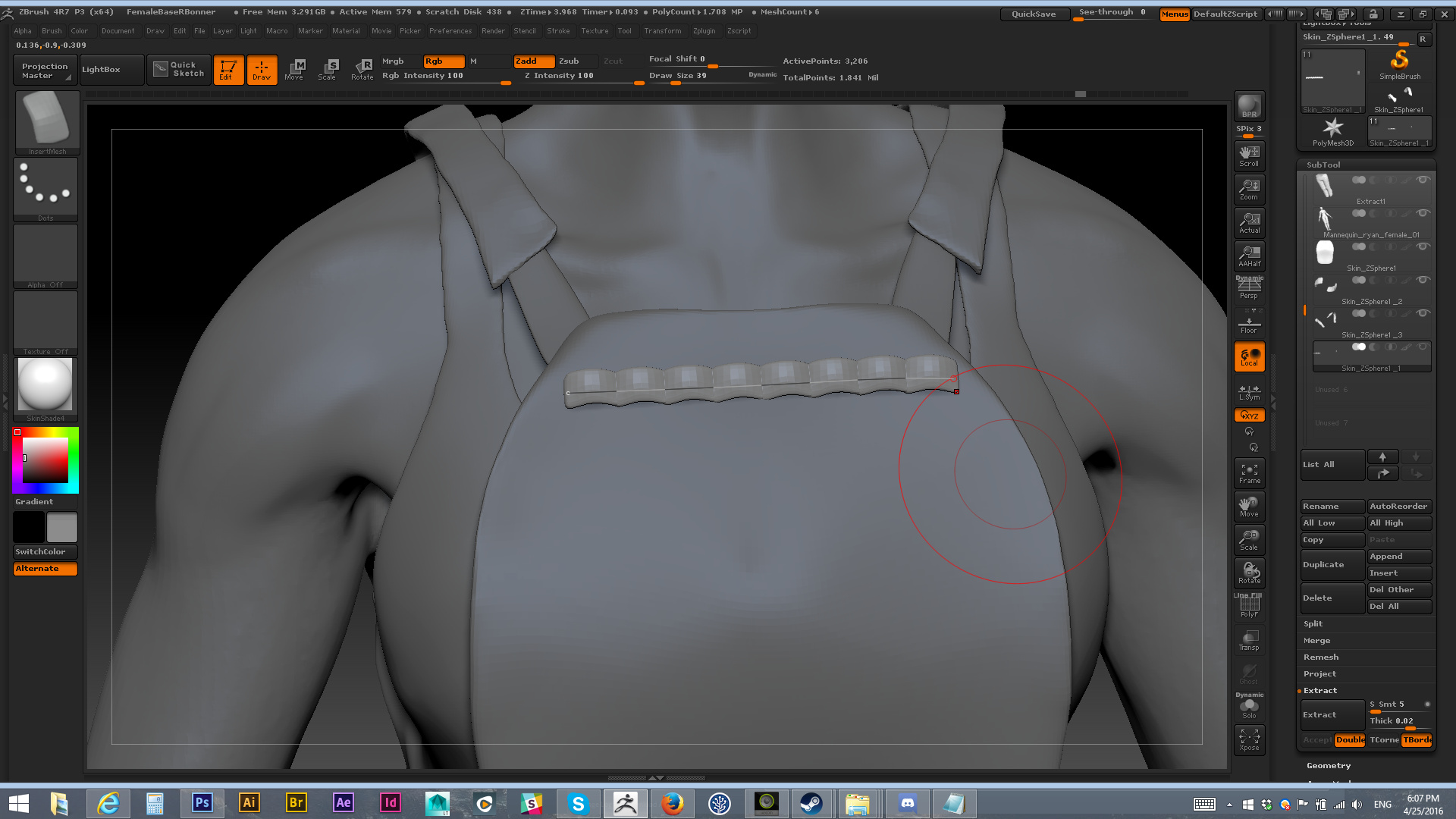Toggle Solo mode
This screenshot has height=819, width=1456.
(1249, 707)
